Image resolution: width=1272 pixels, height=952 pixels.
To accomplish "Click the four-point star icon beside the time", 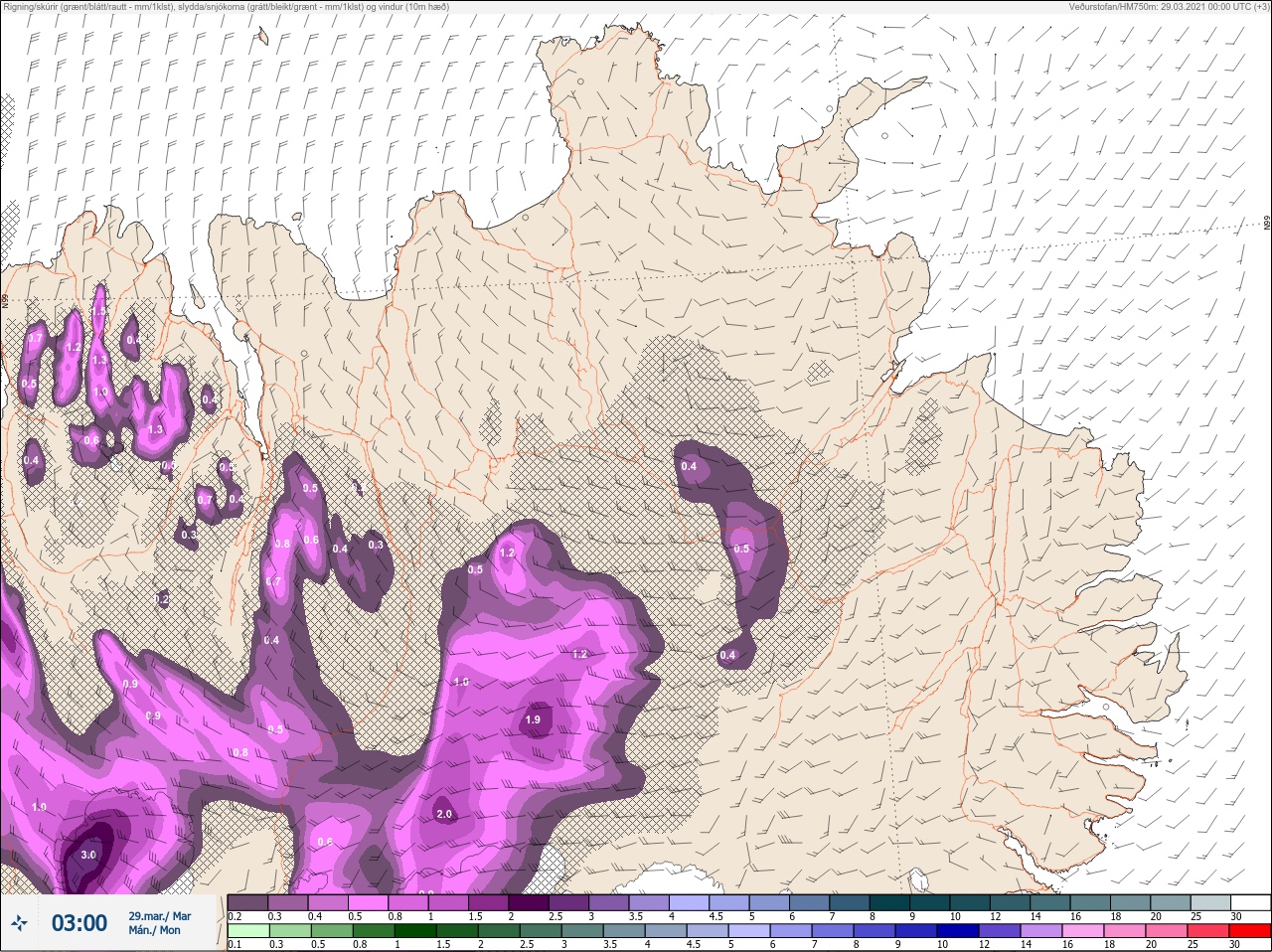I will (x=20, y=924).
